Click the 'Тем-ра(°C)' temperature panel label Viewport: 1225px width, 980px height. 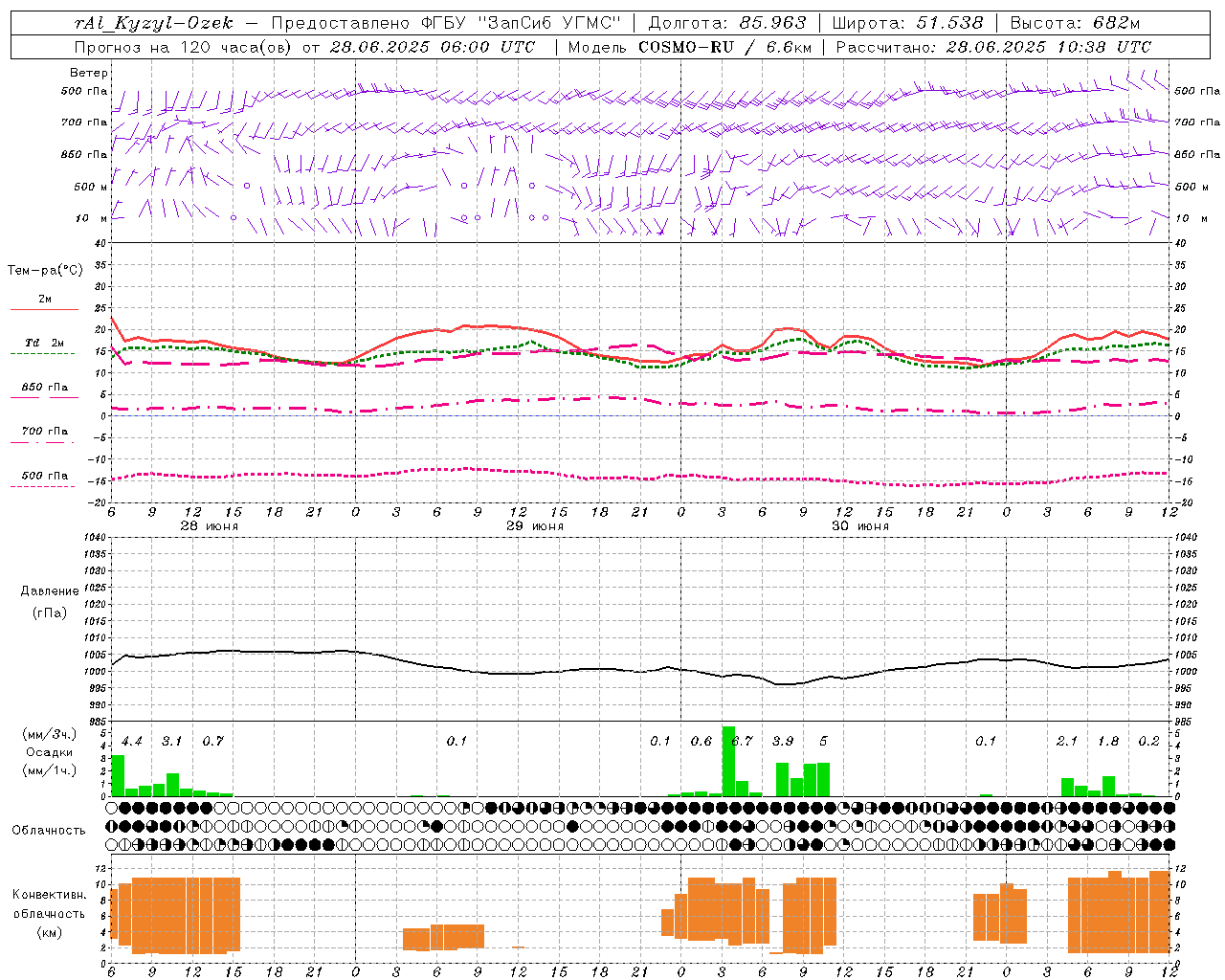tap(45, 271)
